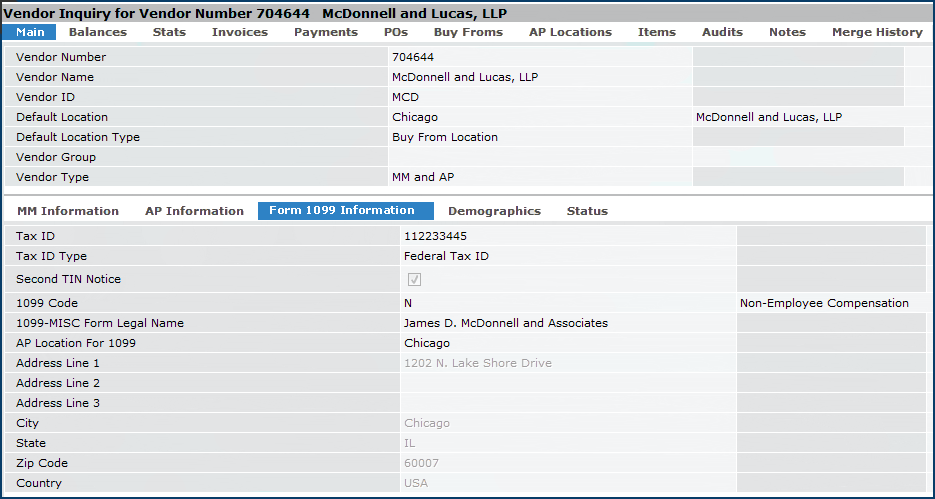This screenshot has width=935, height=499.
Task: Open the Items tab
Action: [657, 32]
